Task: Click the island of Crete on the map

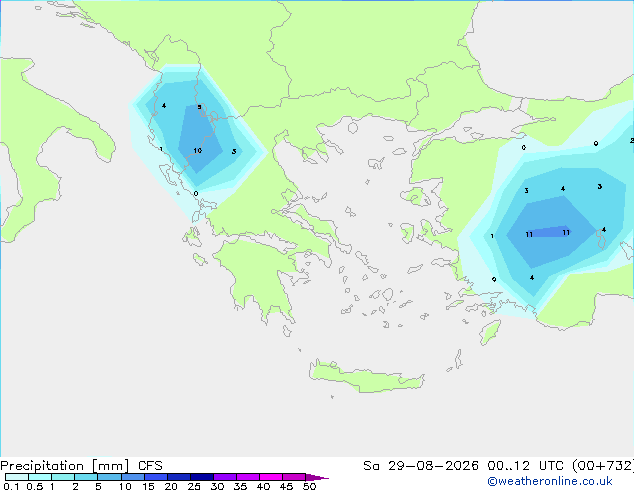Action: [366, 377]
